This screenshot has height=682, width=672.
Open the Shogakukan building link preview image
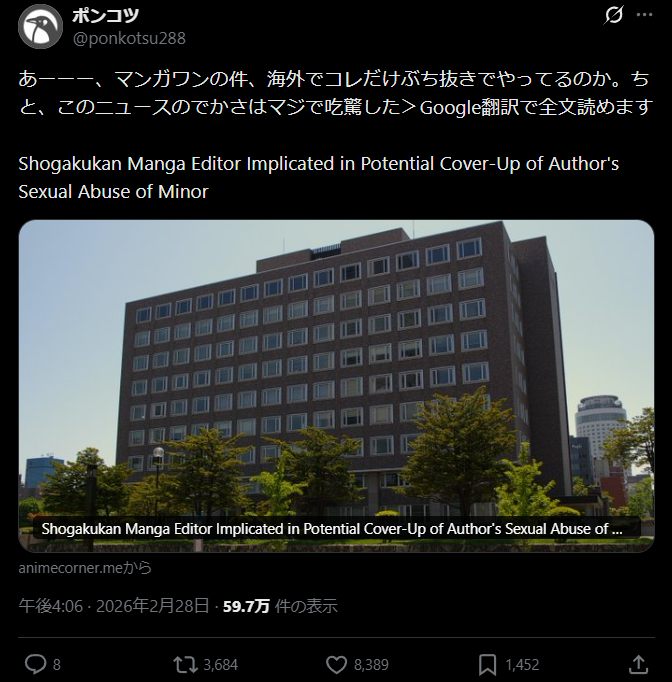tap(336, 386)
